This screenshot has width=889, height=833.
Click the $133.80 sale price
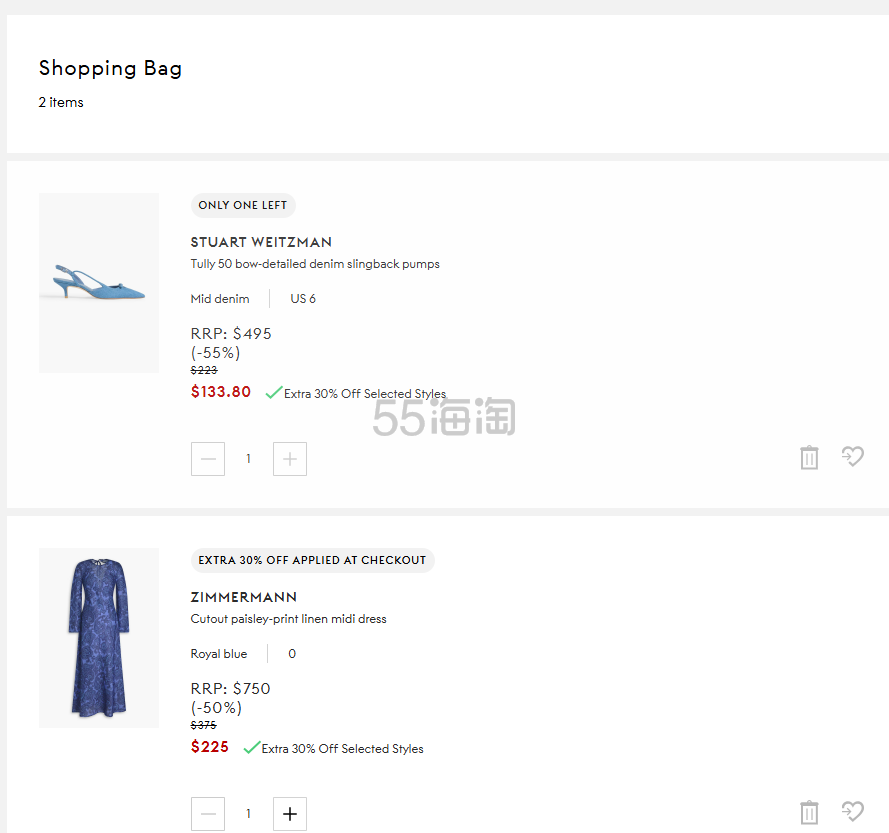[221, 392]
